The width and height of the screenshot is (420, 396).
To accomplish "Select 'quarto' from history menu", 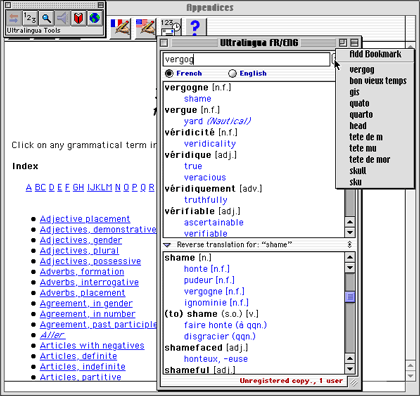I will pyautogui.click(x=375, y=115).
